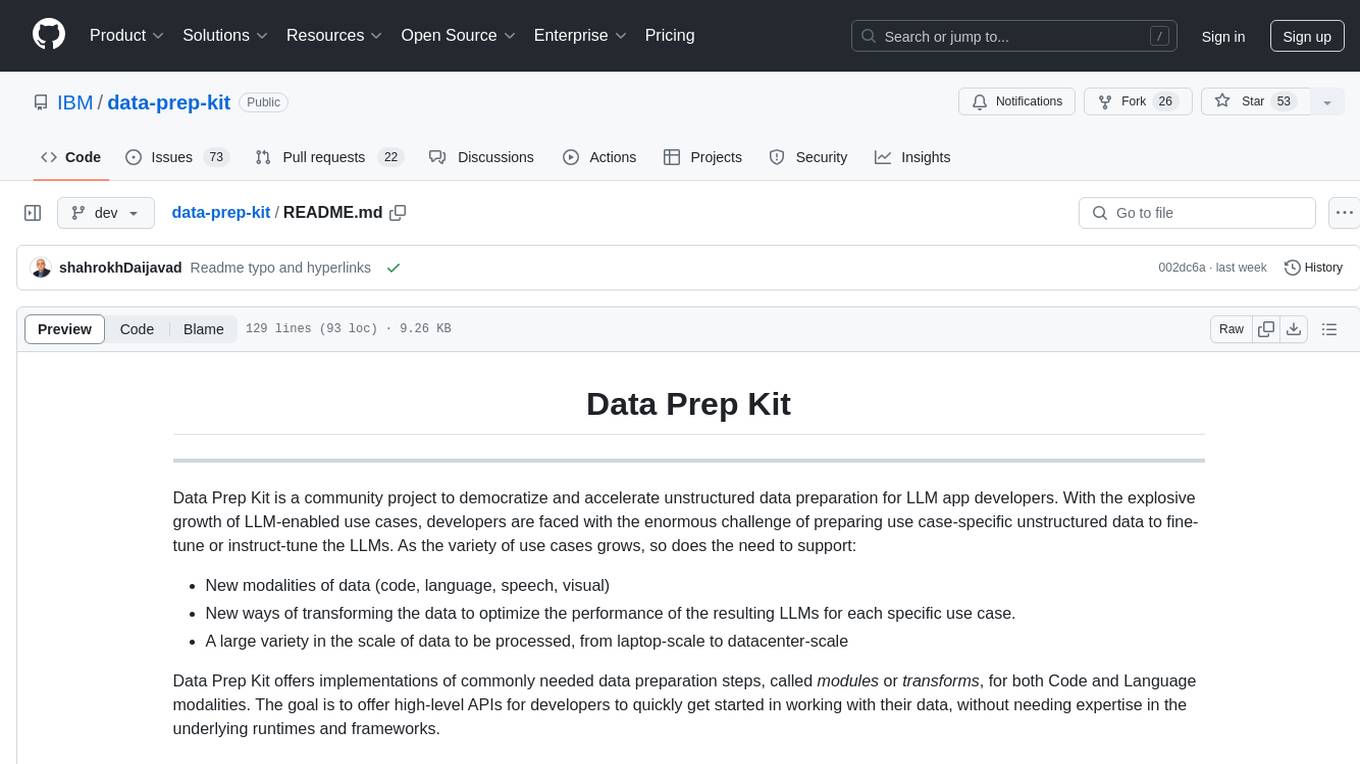Open the GitHub home logo
This screenshot has width=1360, height=764.
(49, 35)
